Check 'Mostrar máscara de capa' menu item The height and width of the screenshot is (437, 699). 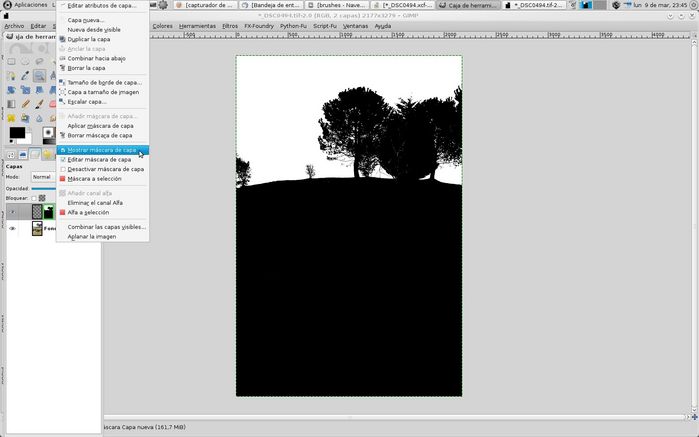pos(103,150)
